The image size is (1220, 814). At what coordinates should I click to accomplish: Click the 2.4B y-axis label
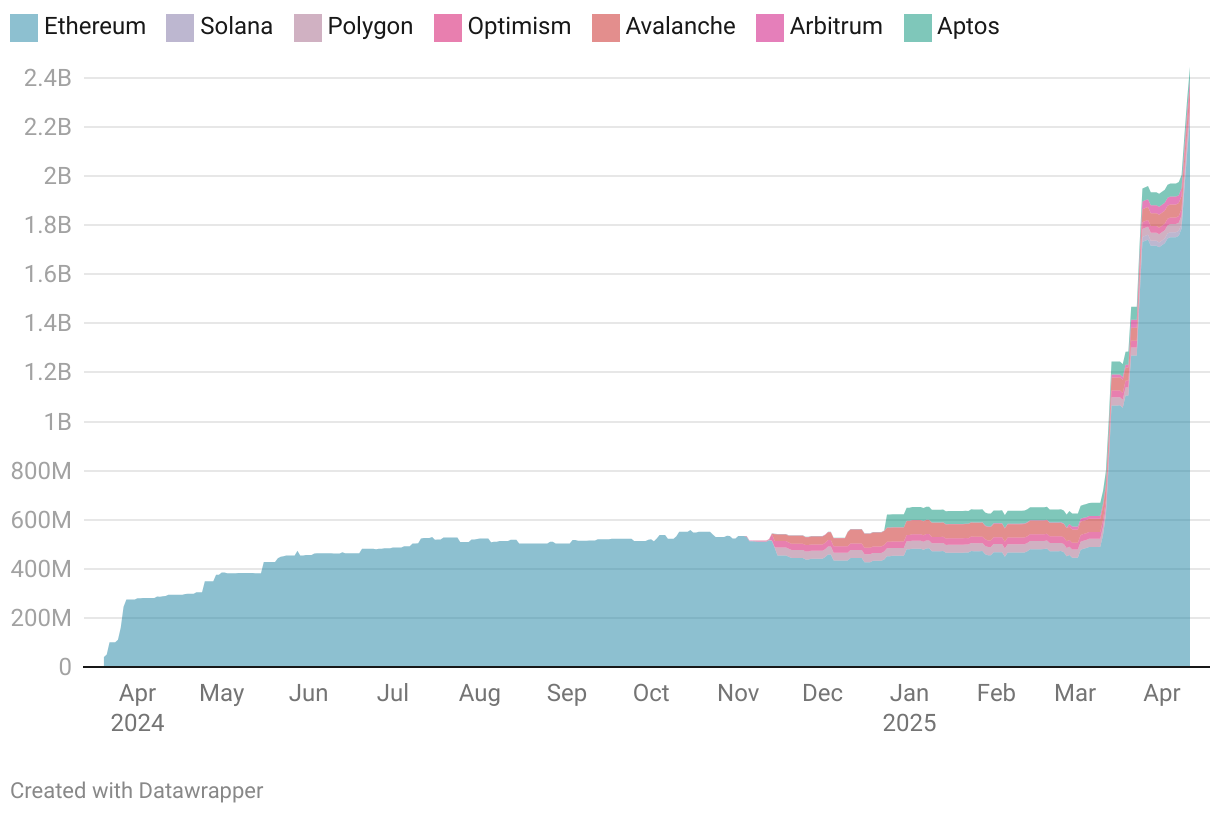47,78
